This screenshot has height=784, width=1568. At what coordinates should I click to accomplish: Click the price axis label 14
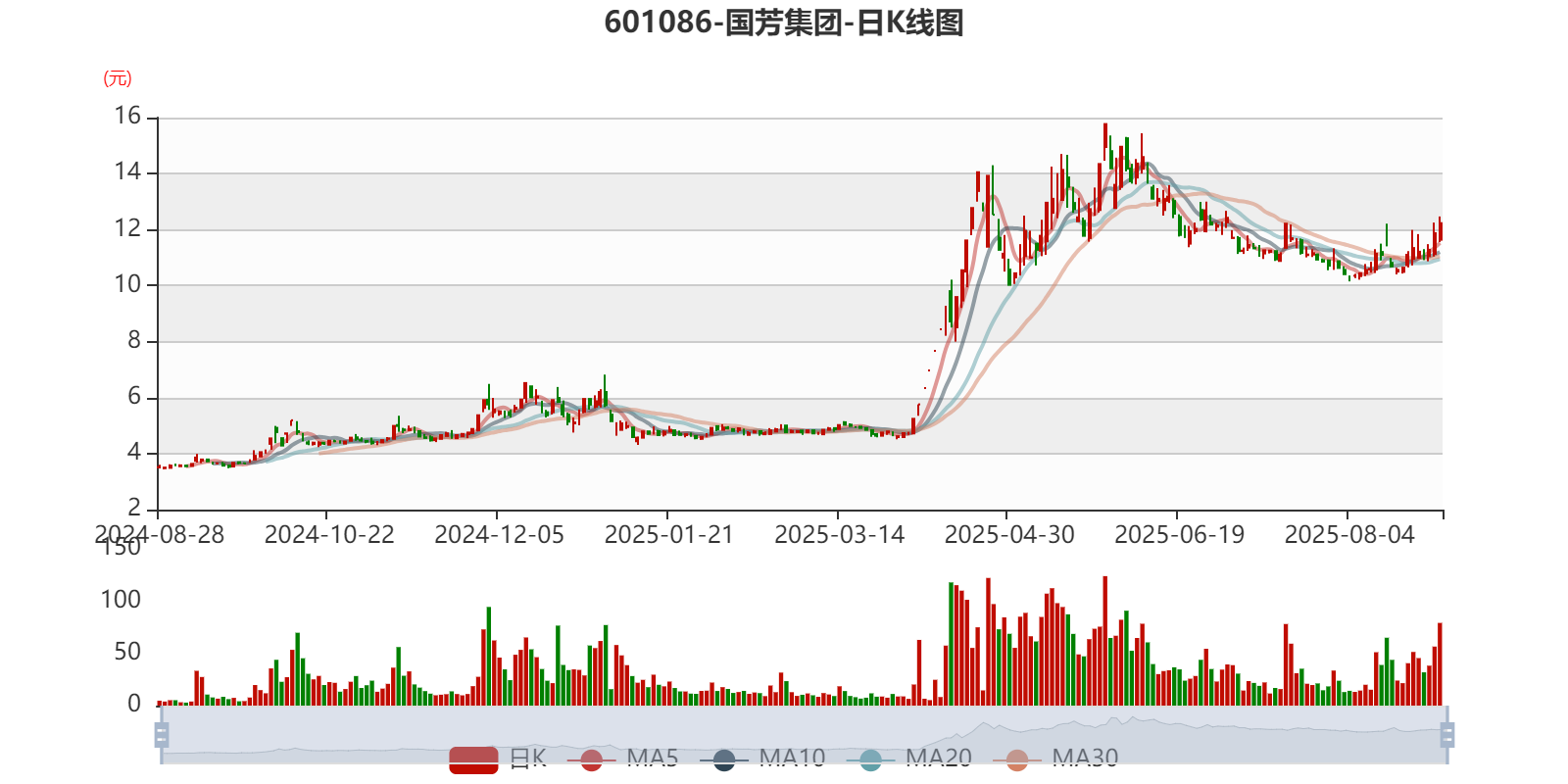[x=127, y=172]
